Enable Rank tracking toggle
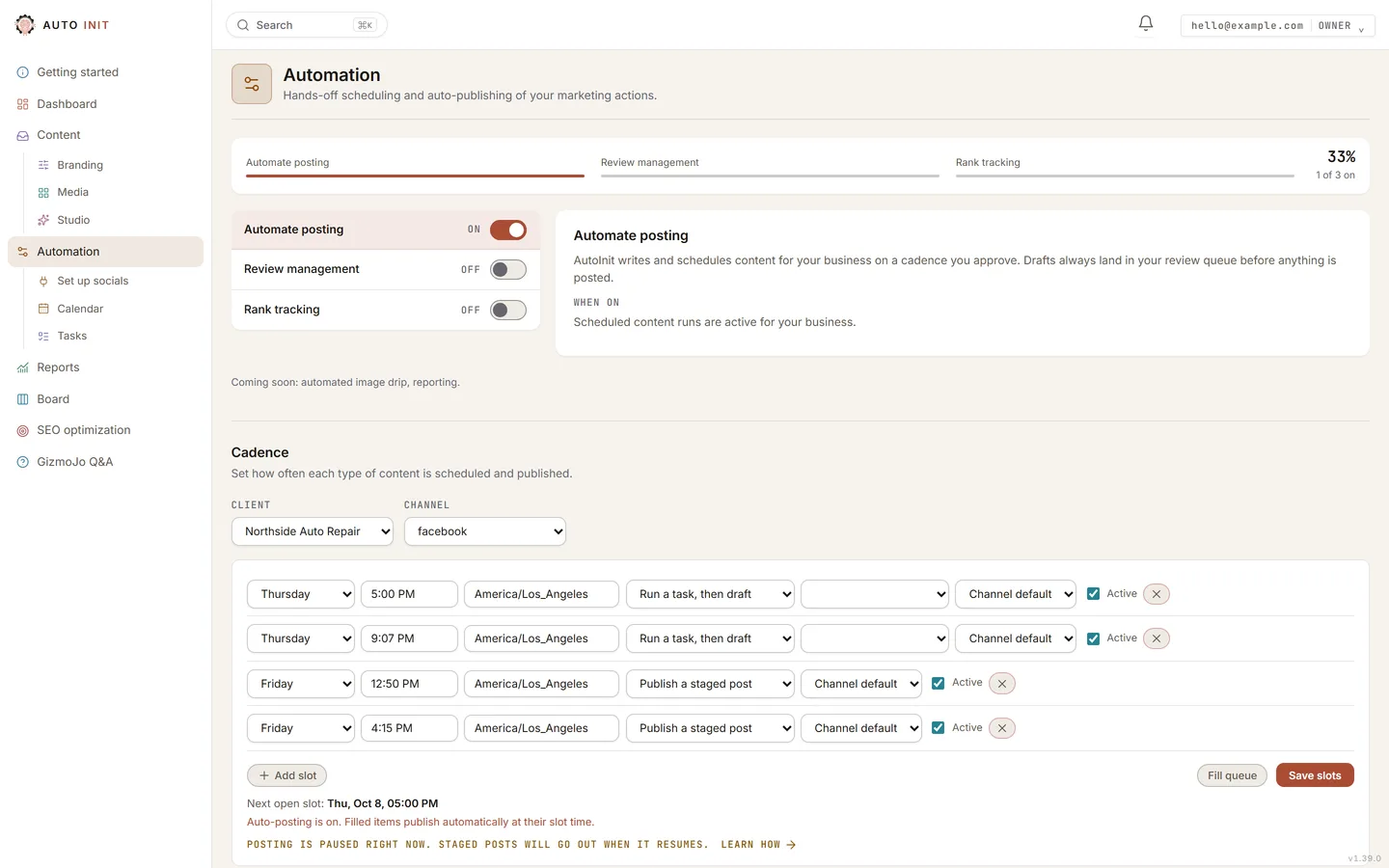1389x868 pixels. point(508,311)
